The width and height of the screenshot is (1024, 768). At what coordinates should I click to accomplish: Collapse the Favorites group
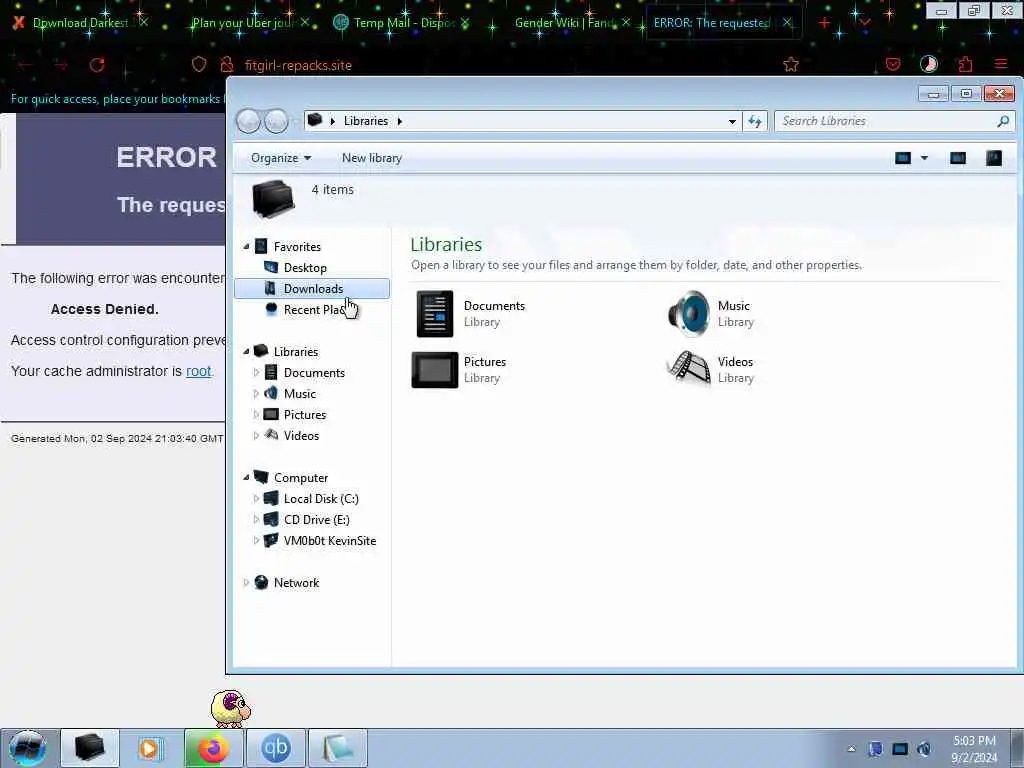(246, 247)
